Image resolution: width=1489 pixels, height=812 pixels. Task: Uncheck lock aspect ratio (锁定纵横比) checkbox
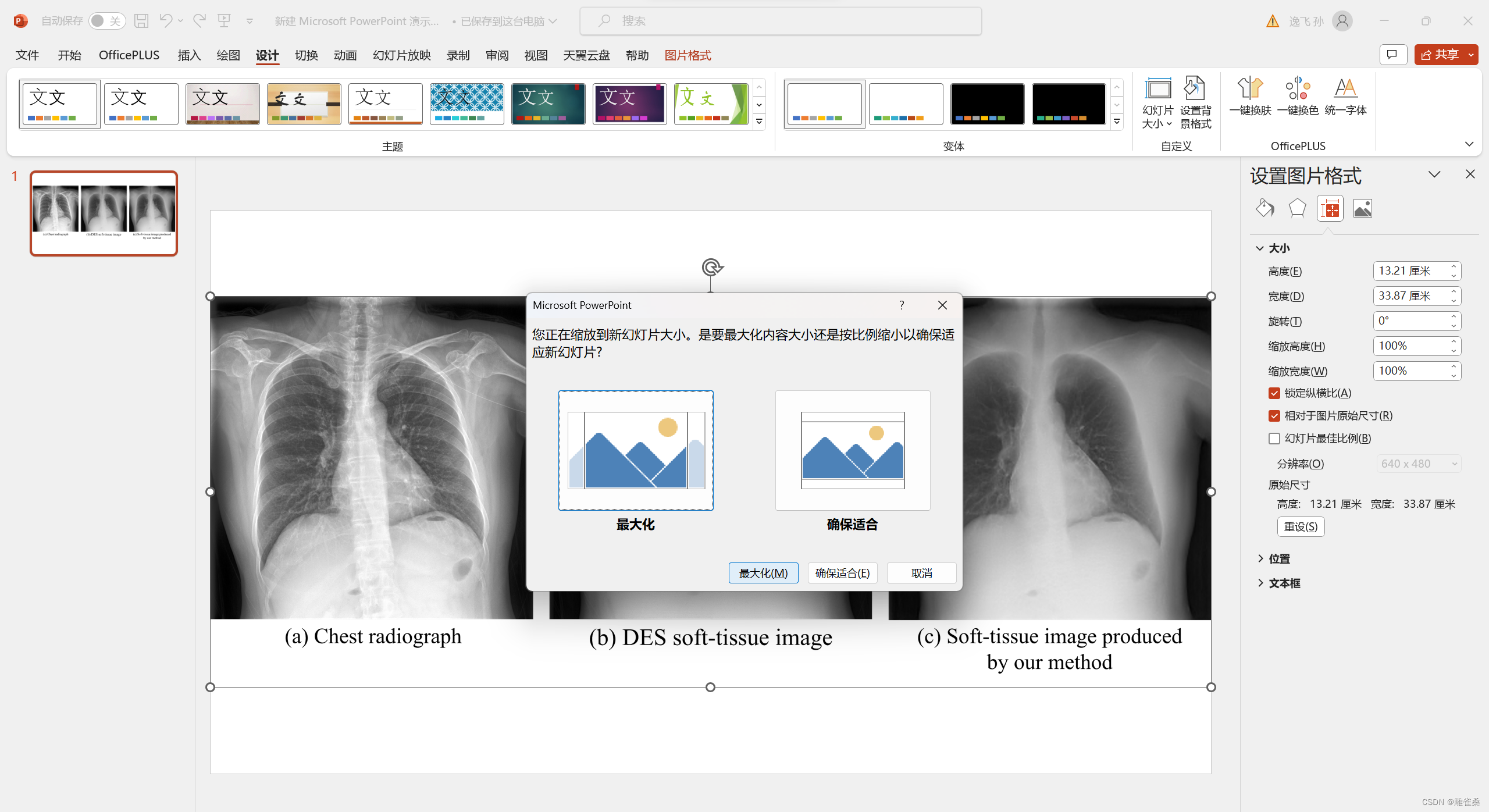click(1274, 393)
